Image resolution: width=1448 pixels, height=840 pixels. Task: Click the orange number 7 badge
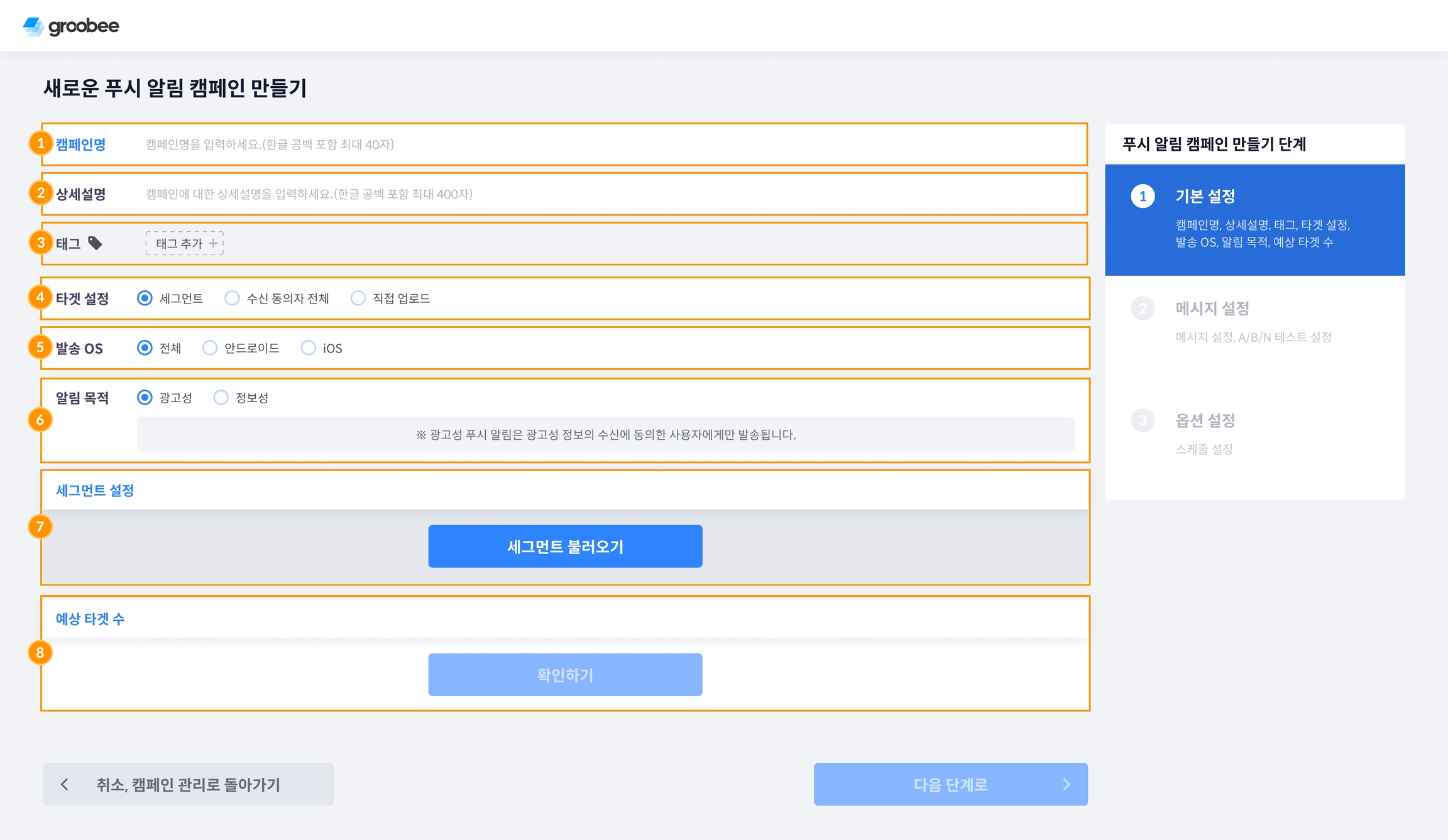(x=40, y=526)
